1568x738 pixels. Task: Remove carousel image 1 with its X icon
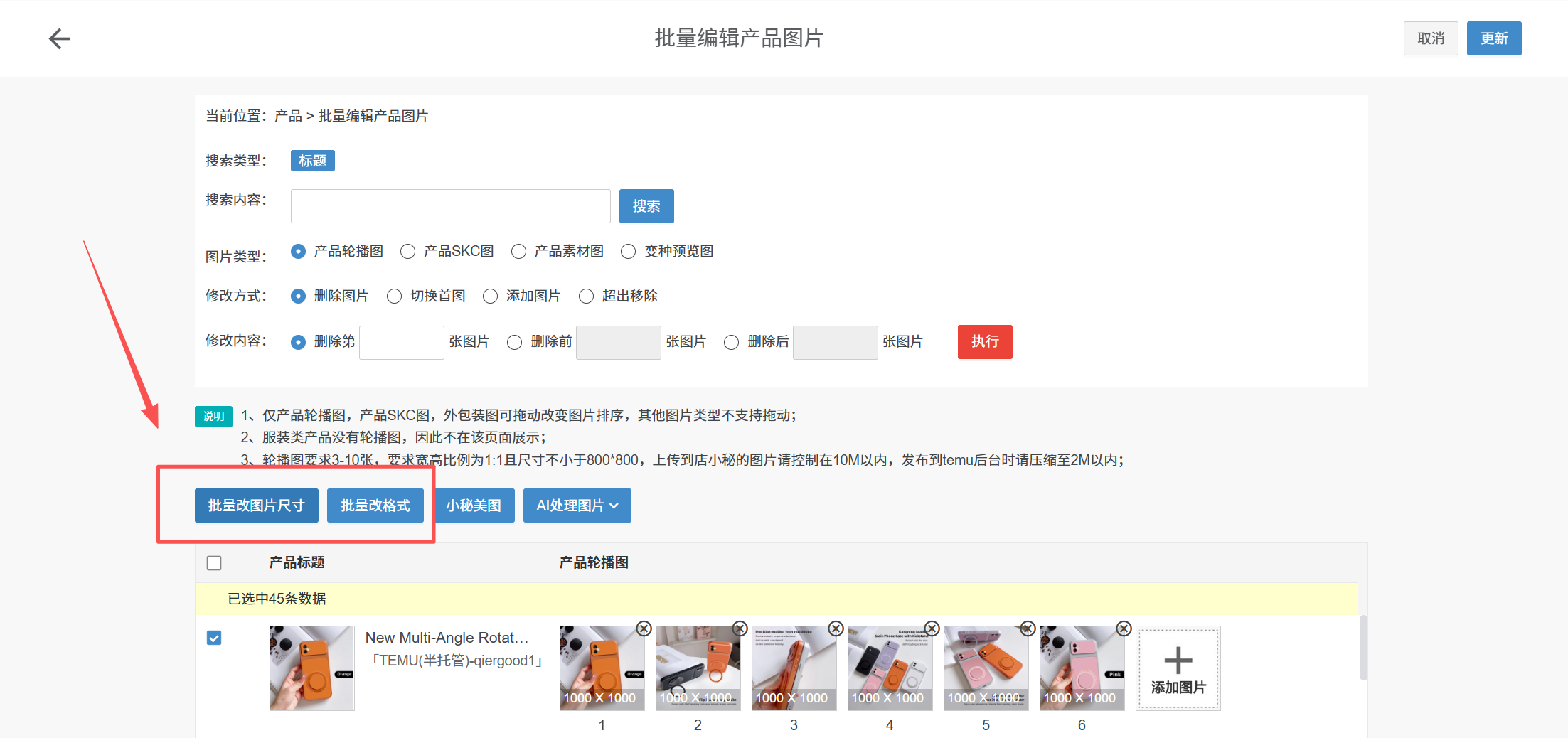(644, 629)
